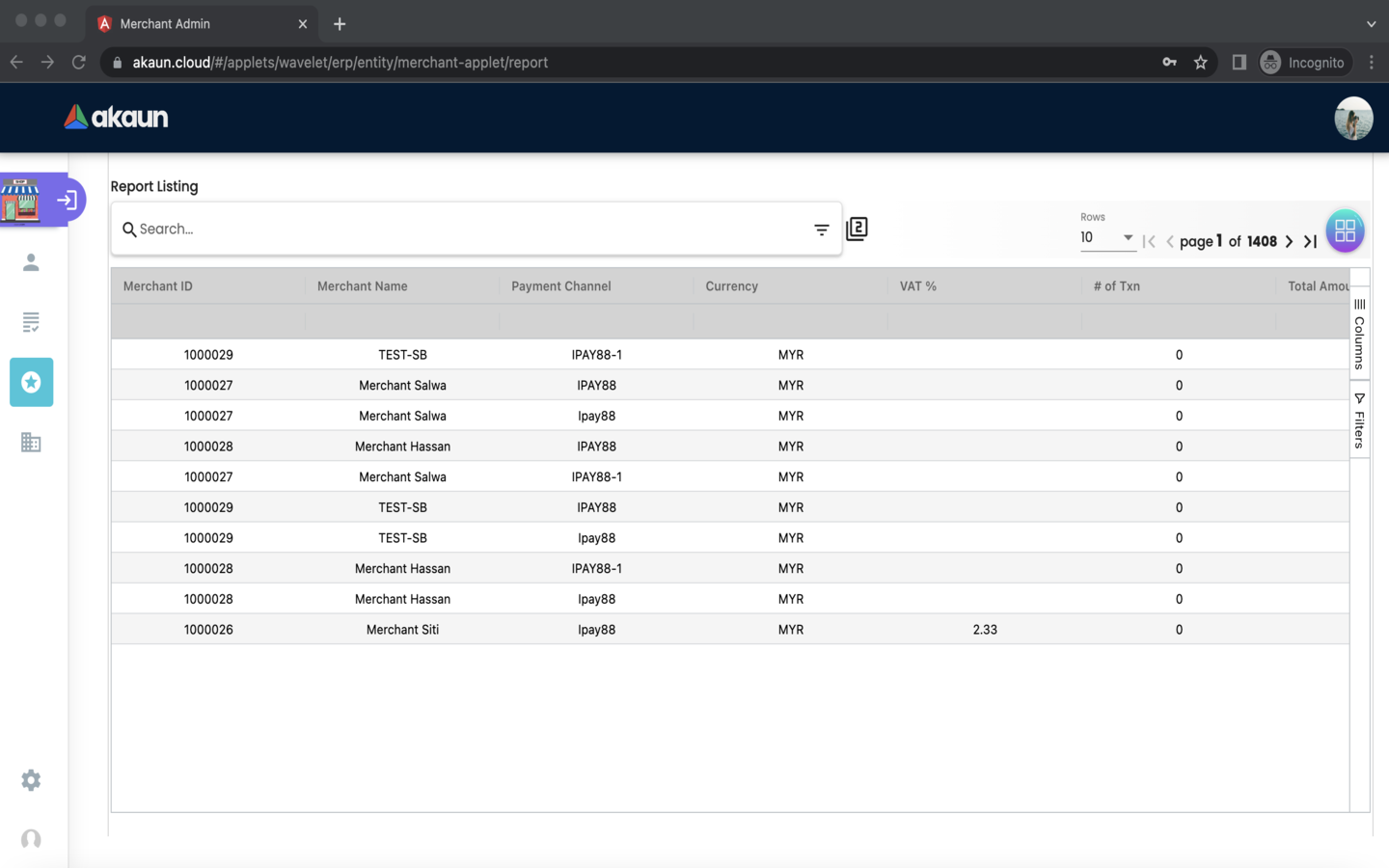This screenshot has width=1389, height=868.
Task: Click the copy pages icon beside search
Action: coord(857,229)
